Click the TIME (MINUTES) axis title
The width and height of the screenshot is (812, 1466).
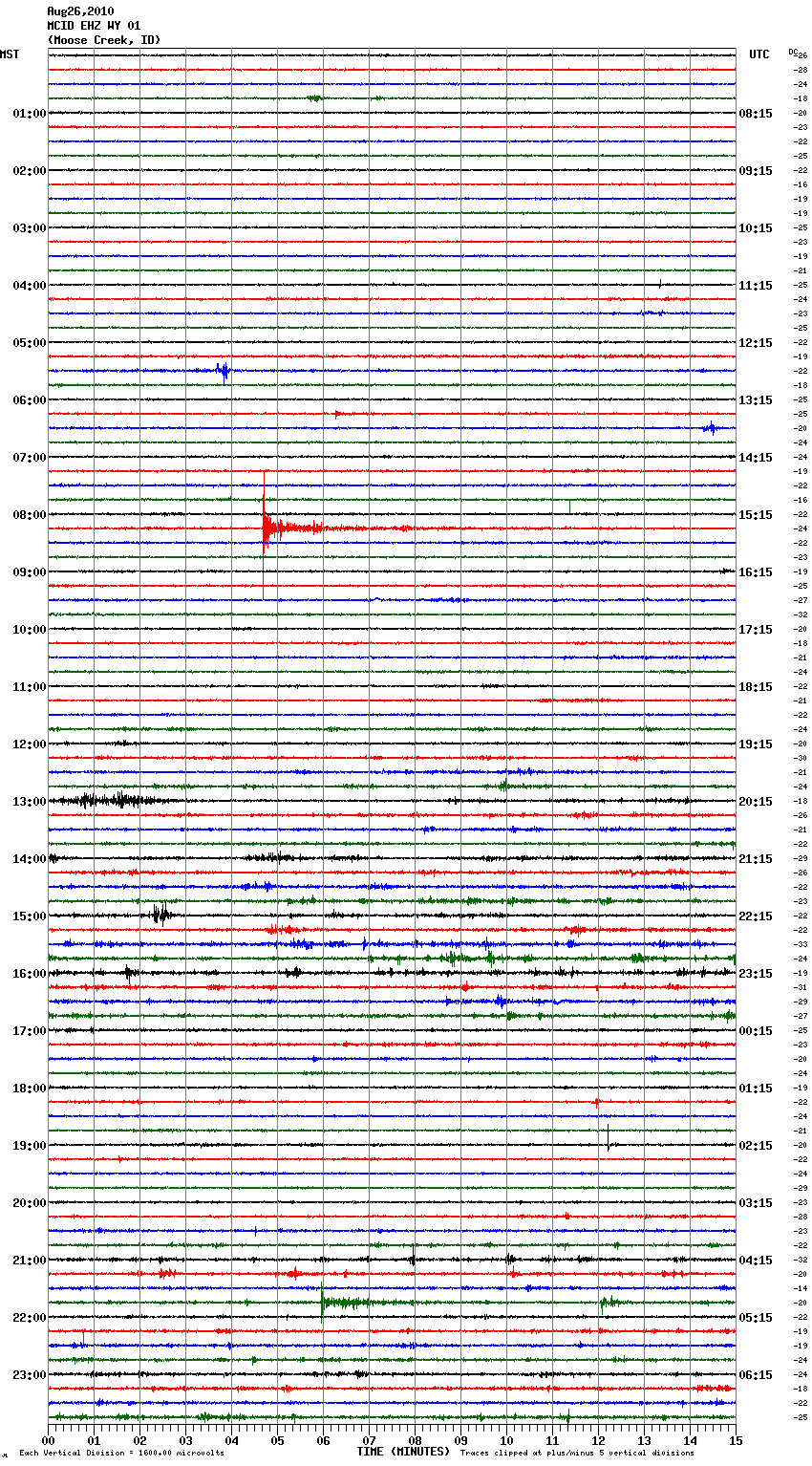click(x=403, y=1452)
